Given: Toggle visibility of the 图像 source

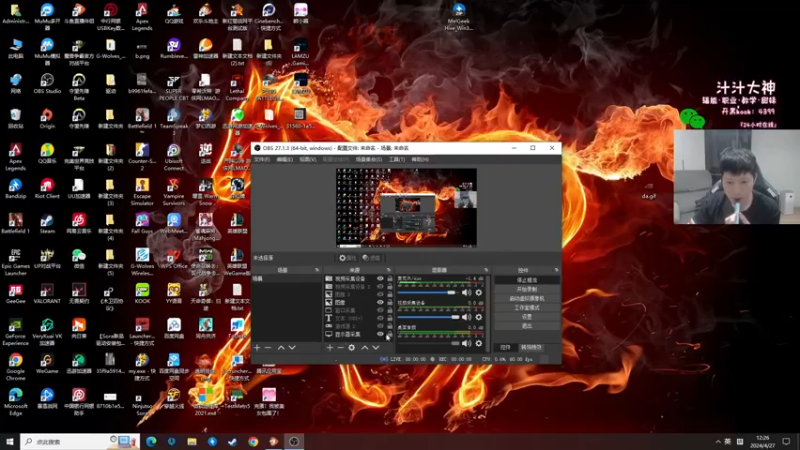Looking at the screenshot, I should tap(380, 301).
